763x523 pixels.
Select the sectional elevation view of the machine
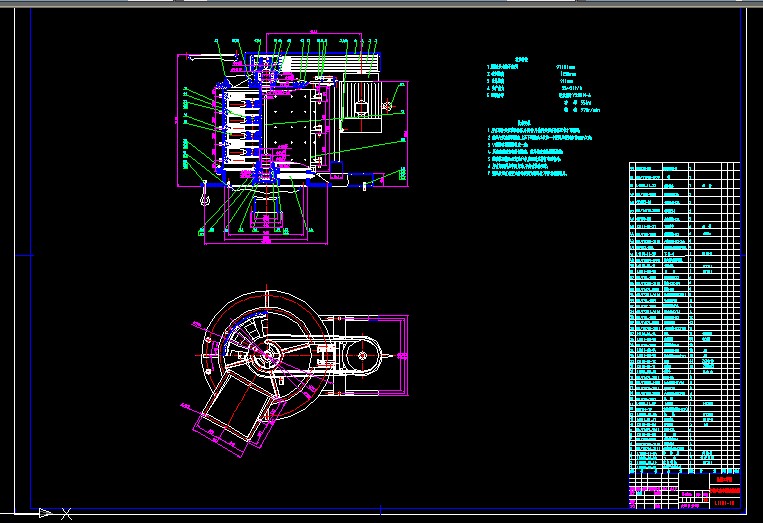click(292, 139)
